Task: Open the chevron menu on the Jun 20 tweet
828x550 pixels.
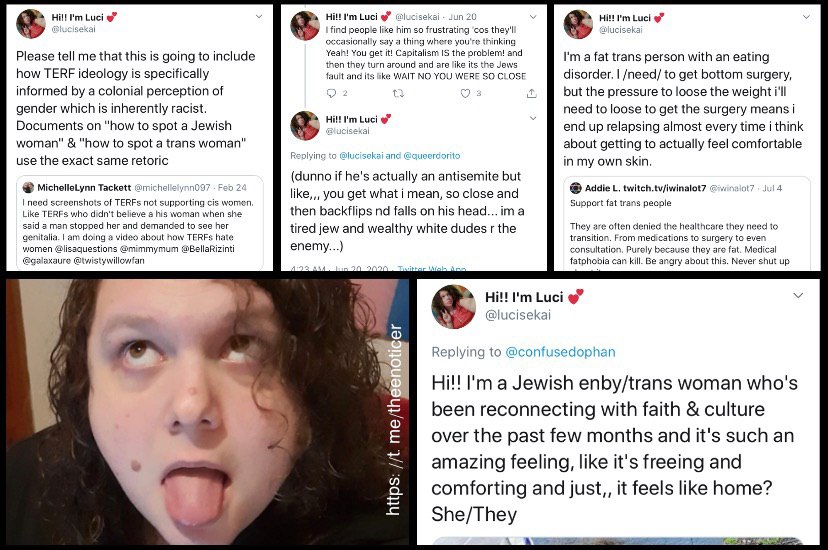Action: [x=533, y=17]
